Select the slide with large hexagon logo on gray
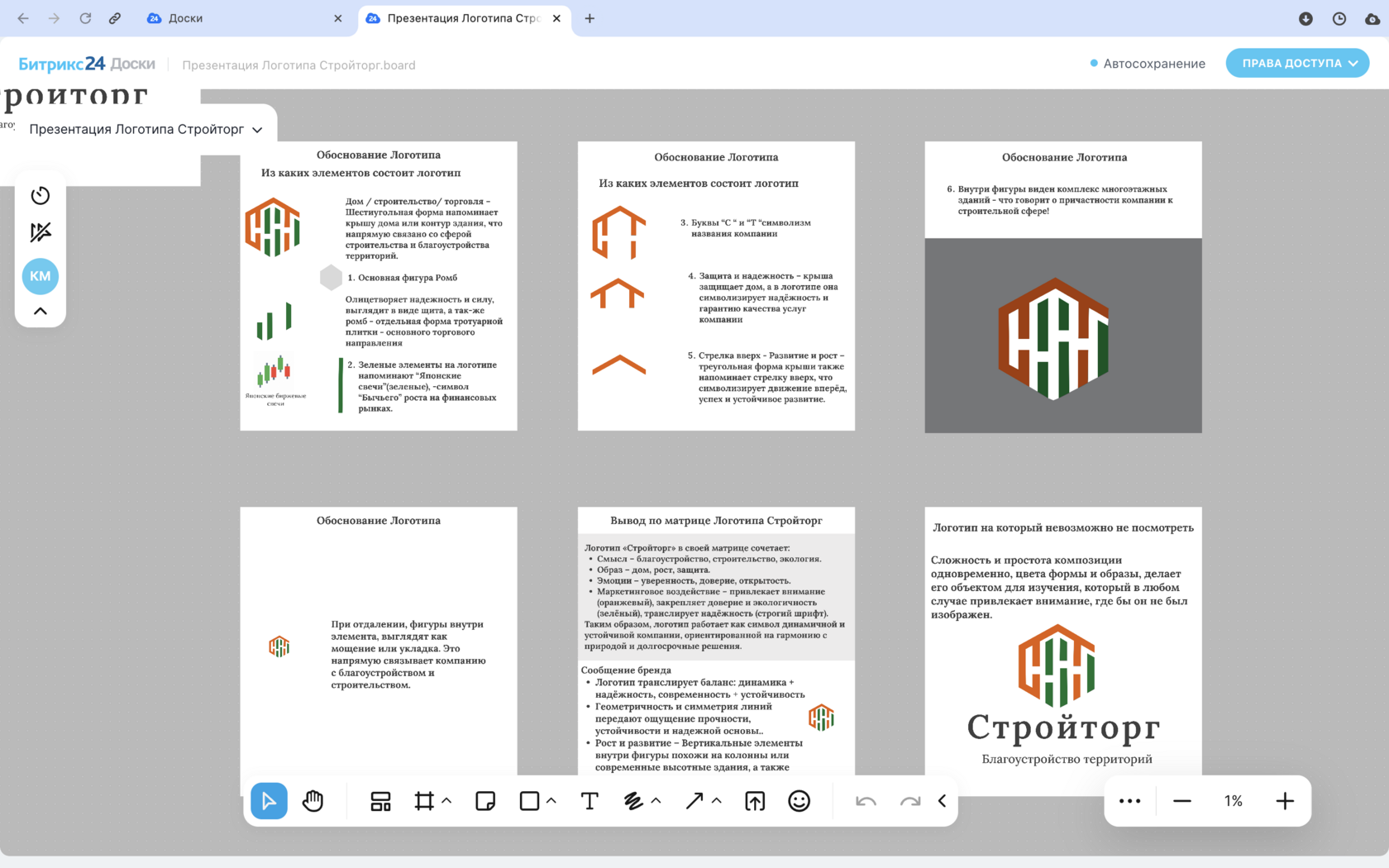The width and height of the screenshot is (1389, 868). [1063, 287]
